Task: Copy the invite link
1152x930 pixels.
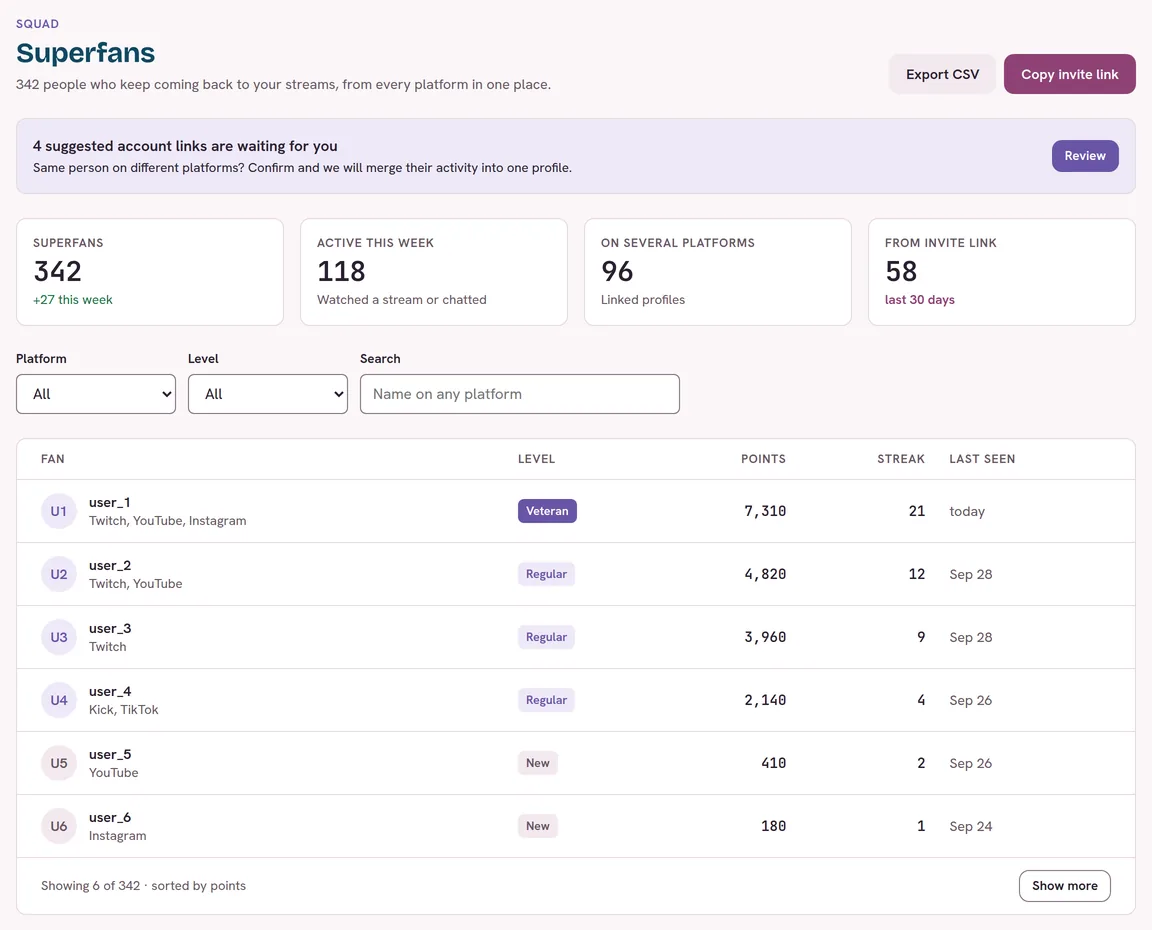Action: 1069,74
